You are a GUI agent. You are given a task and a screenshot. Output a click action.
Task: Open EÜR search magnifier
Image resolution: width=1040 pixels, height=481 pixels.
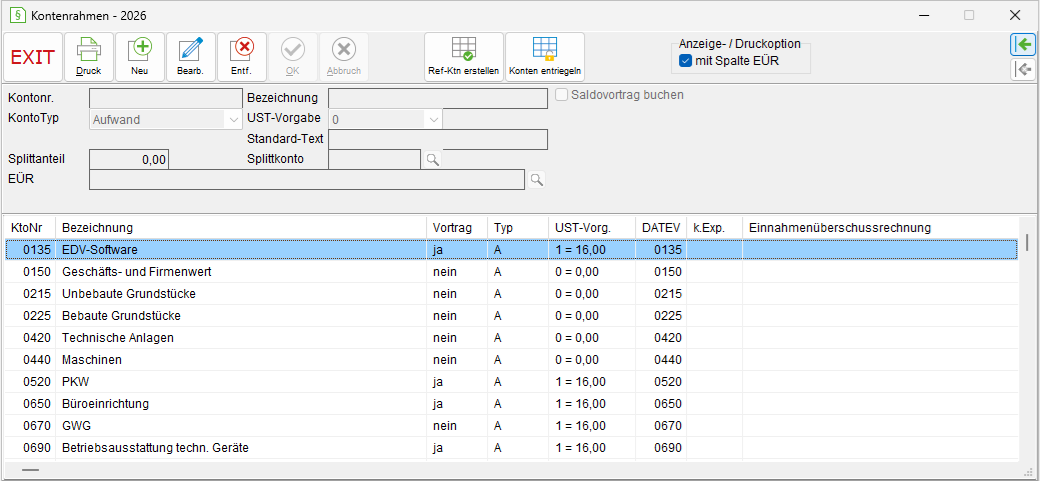coord(536,179)
